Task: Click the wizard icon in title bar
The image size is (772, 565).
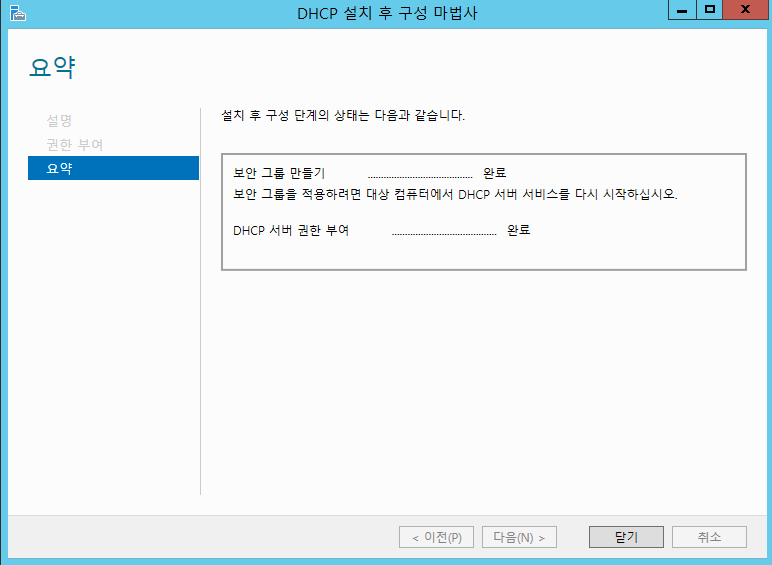Action: (17, 13)
